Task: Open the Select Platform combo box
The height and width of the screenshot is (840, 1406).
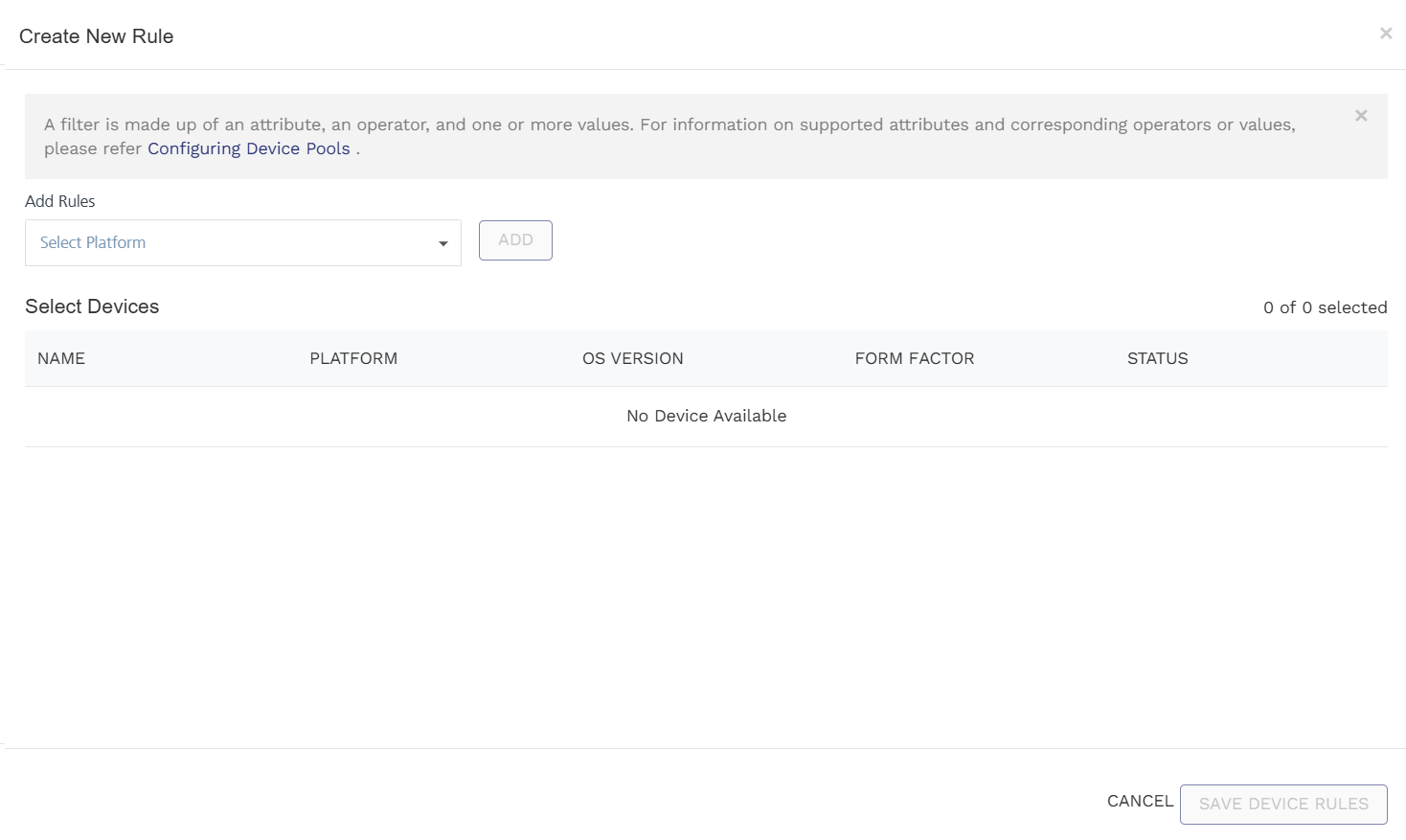Action: (x=230, y=243)
